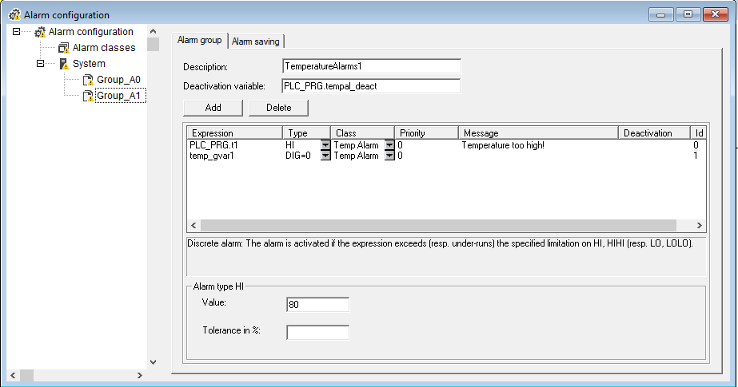Screen dimensions: 738x387
Task: Open Class dropdown for temp_gvar1 row
Action: click(x=389, y=155)
